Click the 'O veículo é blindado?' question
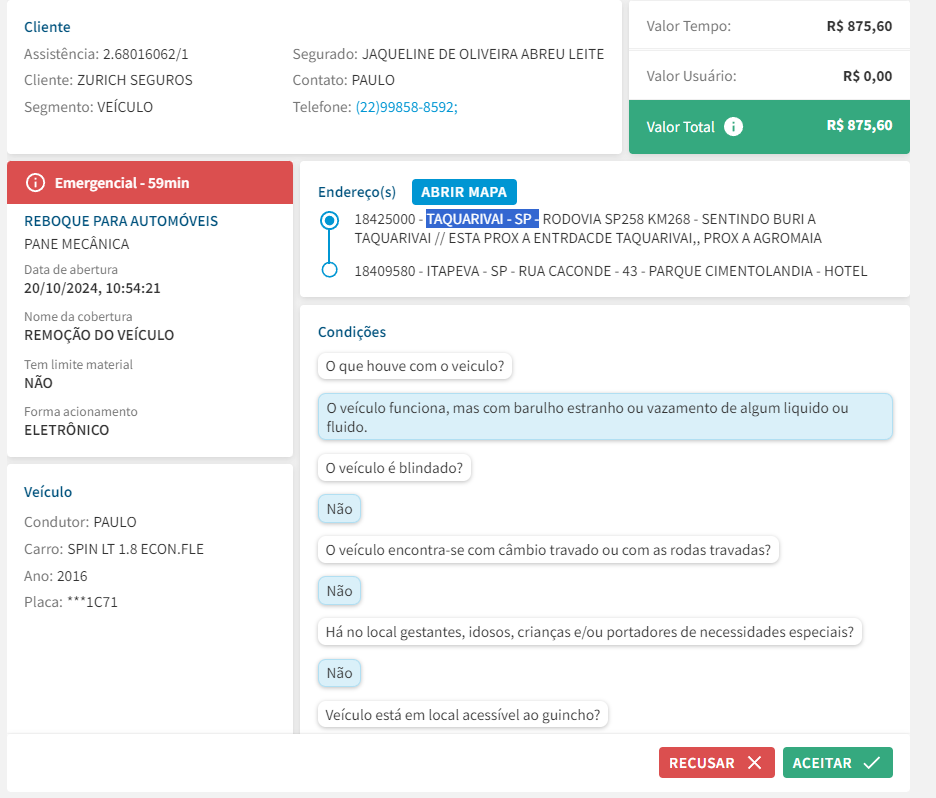The image size is (936, 798). [395, 467]
